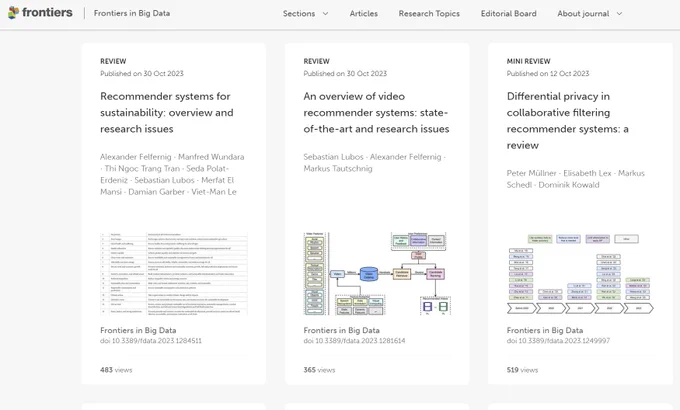680x410 pixels.
Task: Click the sustainability article table thumbnail
Action: pyautogui.click(x=174, y=273)
